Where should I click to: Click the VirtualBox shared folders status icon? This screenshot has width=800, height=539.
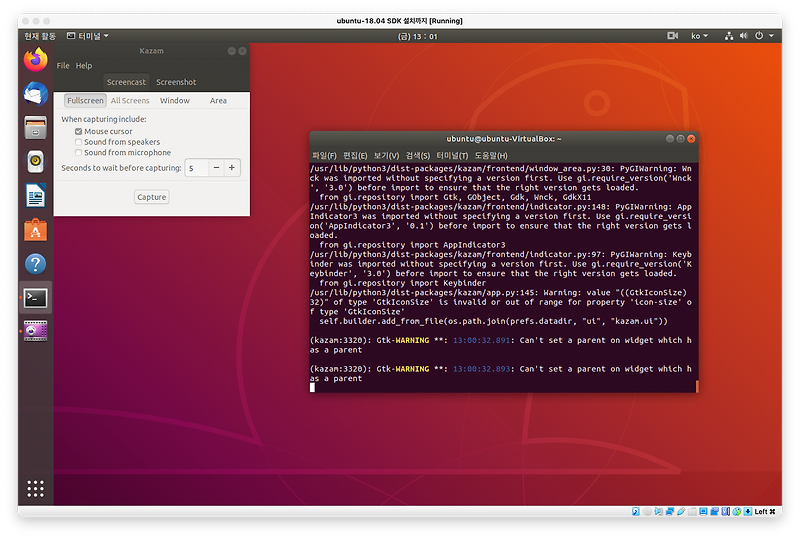(692, 511)
